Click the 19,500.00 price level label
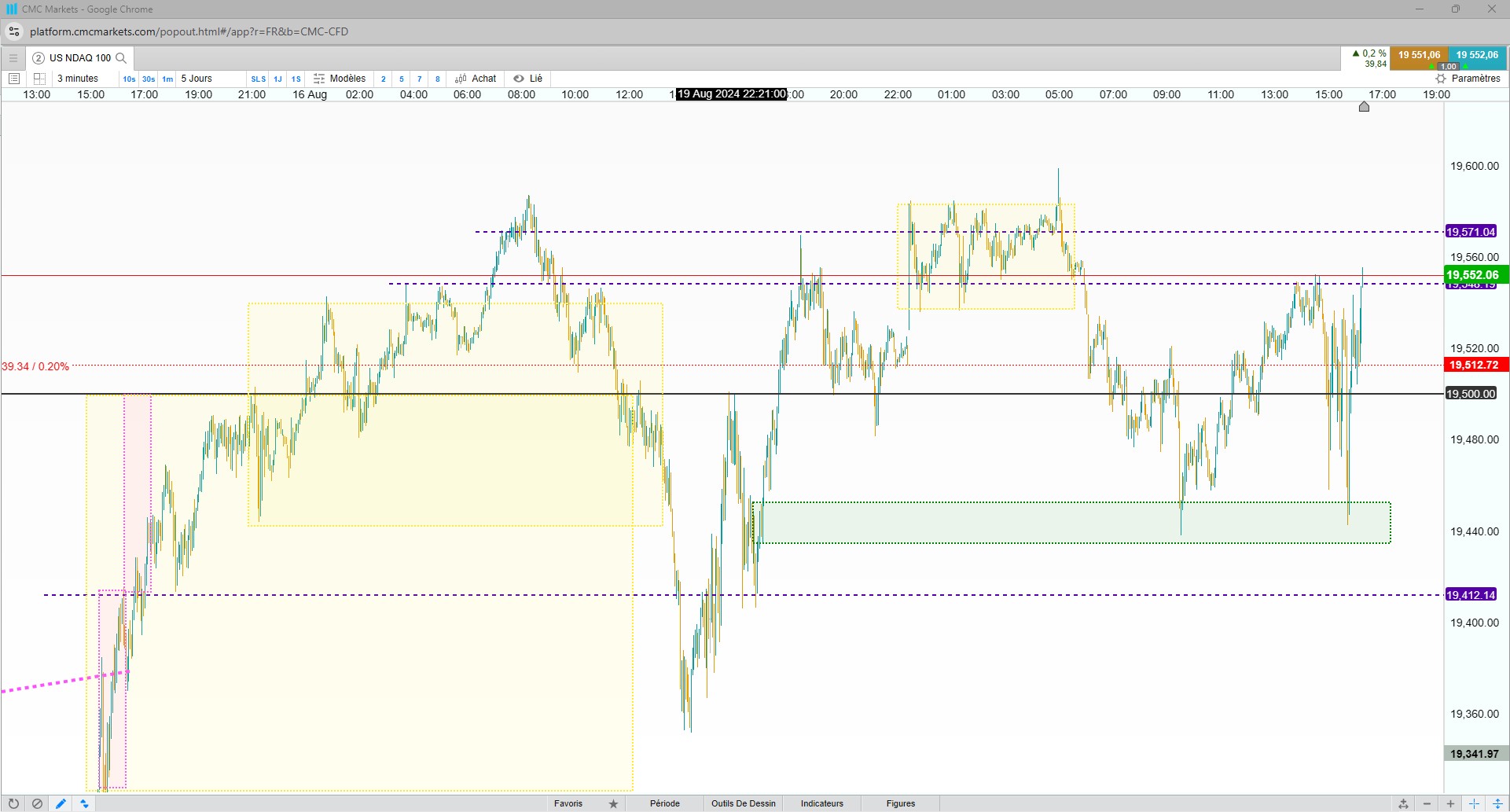 pos(1471,394)
